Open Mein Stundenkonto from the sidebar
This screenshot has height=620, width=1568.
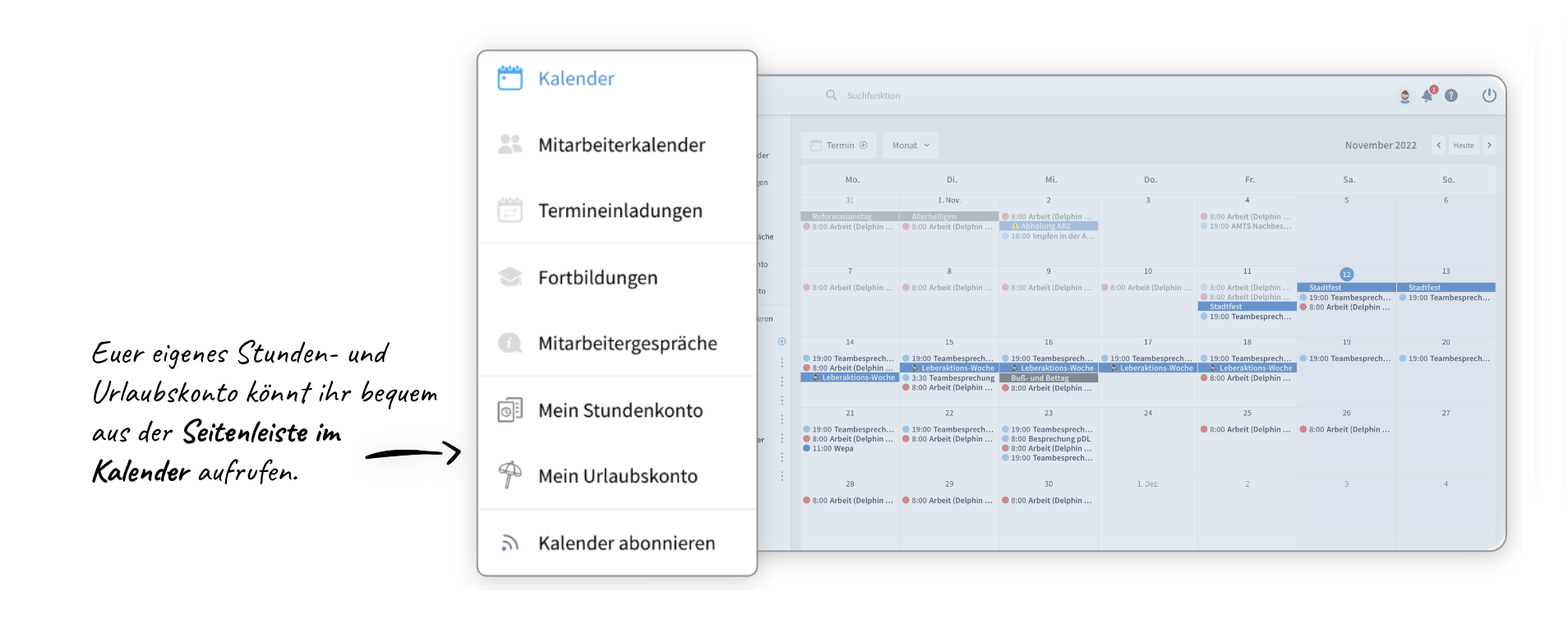pyautogui.click(x=620, y=410)
